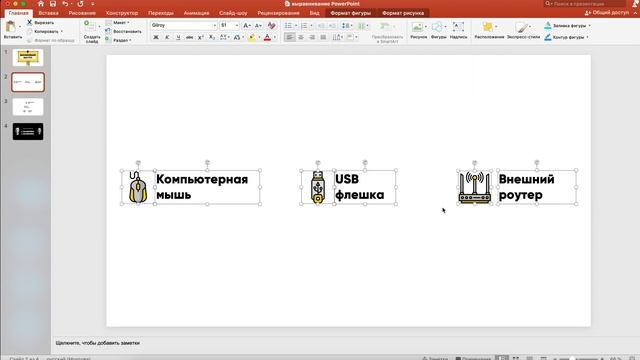Open the Формат фигуры tab

[351, 13]
